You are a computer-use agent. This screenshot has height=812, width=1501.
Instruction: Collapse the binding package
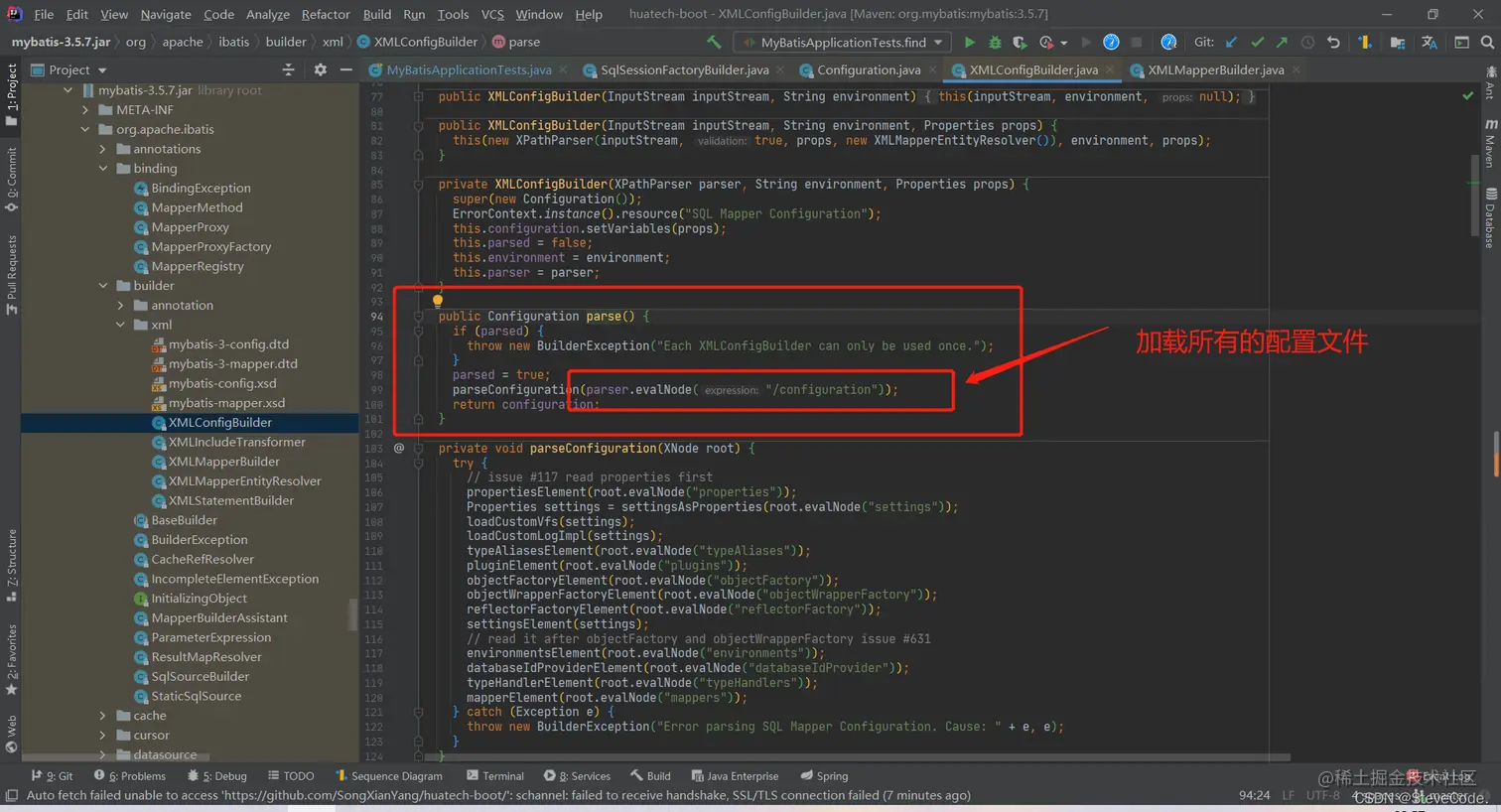(102, 169)
